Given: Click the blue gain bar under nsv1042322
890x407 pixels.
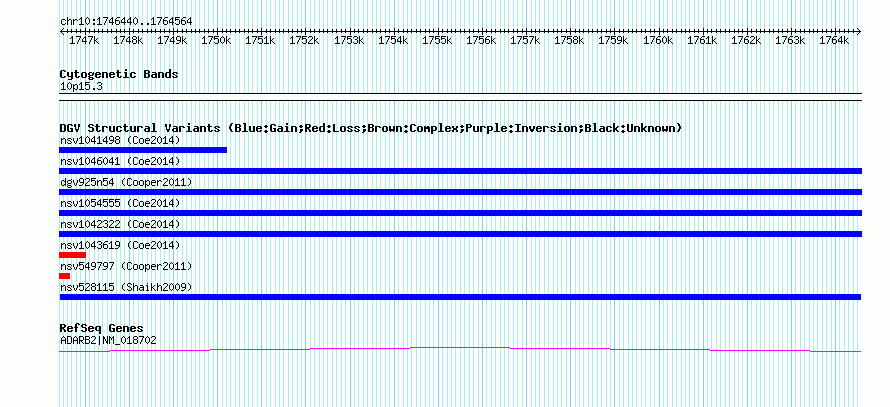Looking at the screenshot, I should tap(460, 234).
